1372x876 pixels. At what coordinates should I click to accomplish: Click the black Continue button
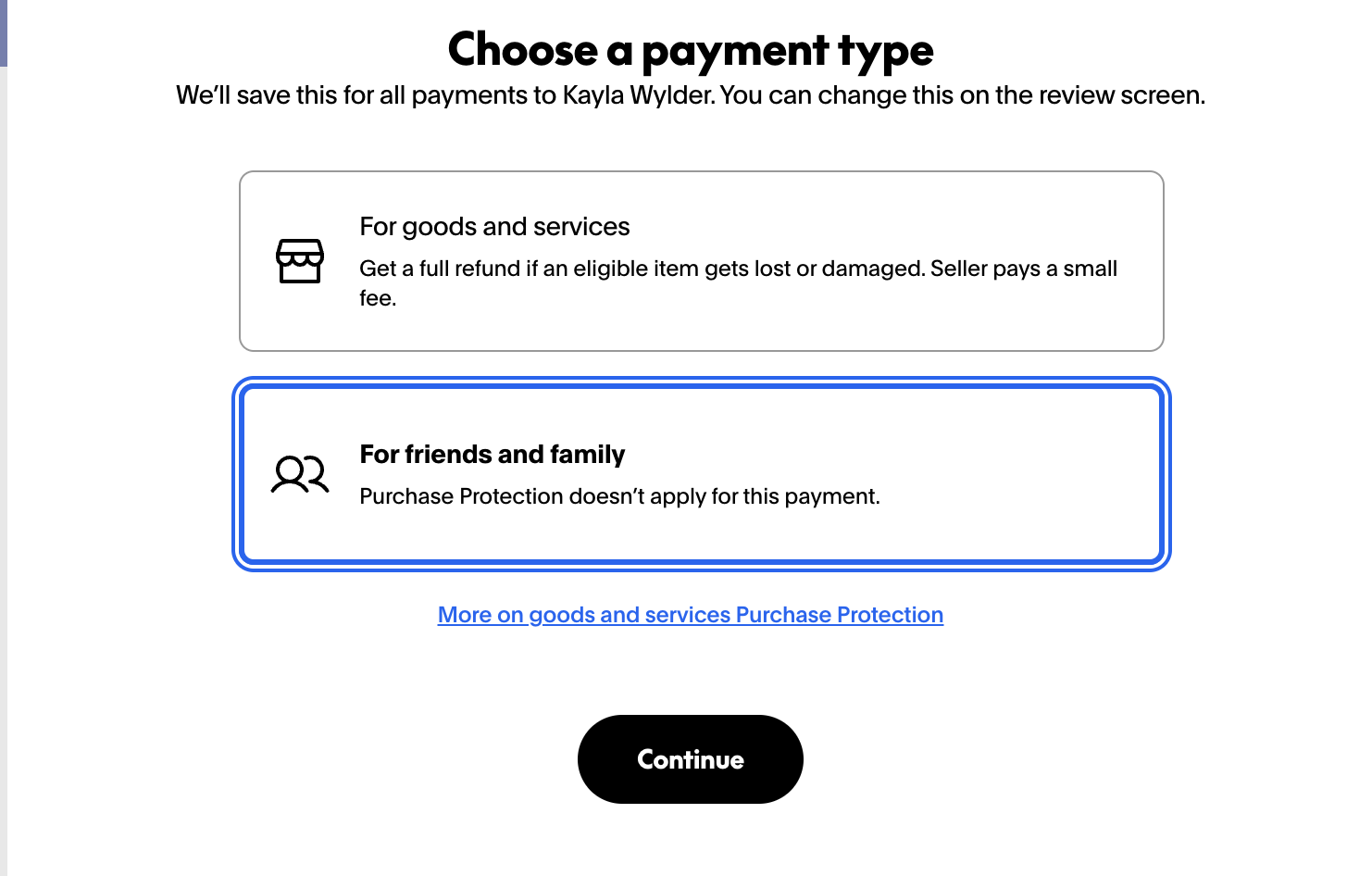[x=691, y=759]
